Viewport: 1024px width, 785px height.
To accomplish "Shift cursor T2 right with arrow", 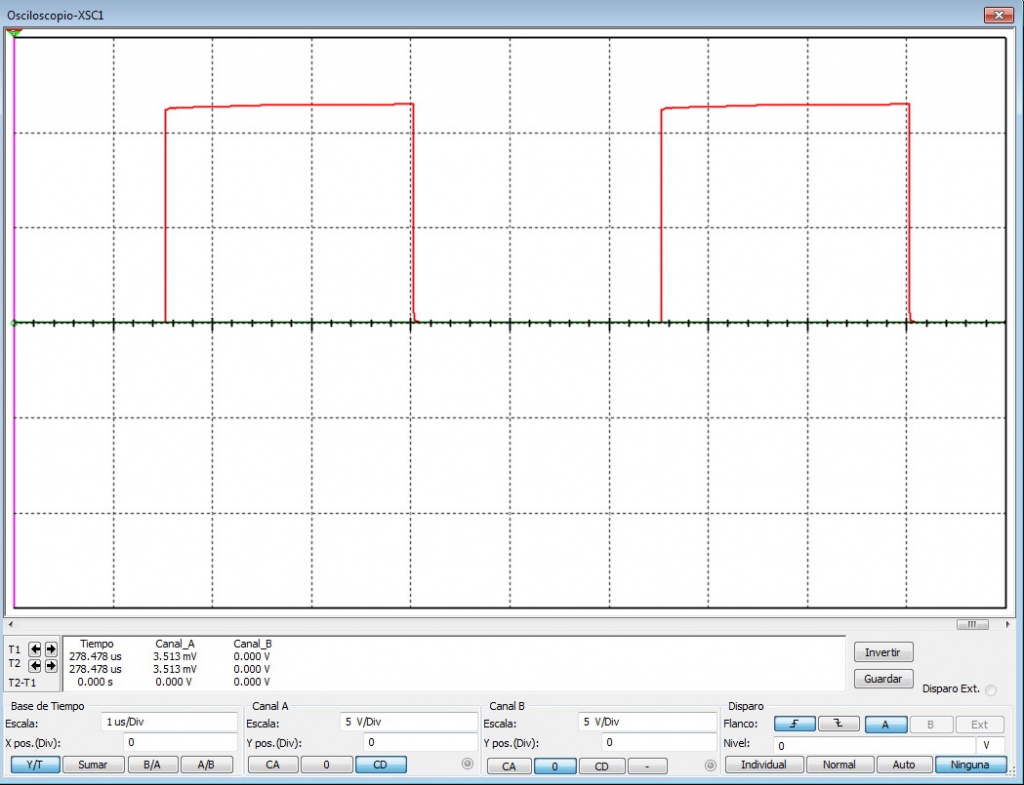I will (x=50, y=665).
